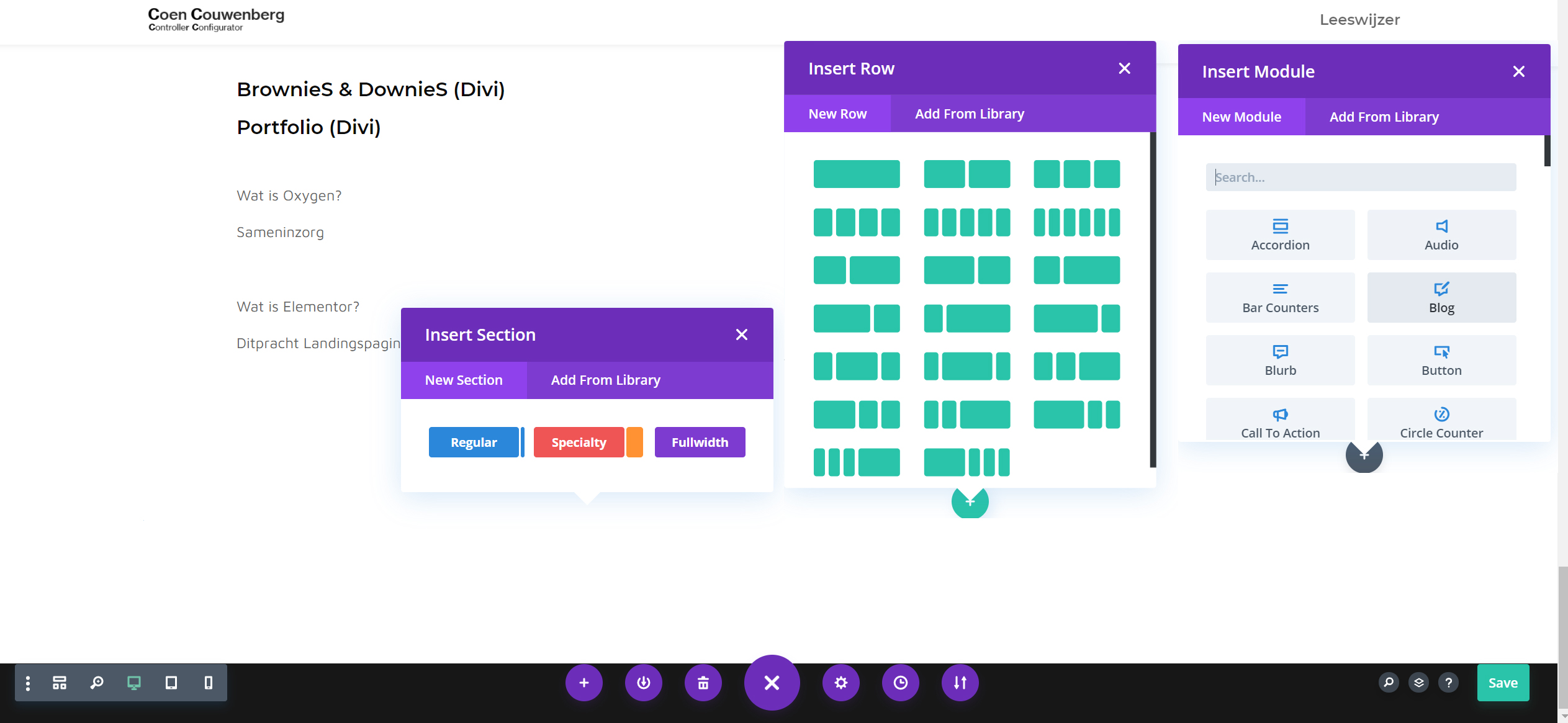Click the wireframe view icon in bottom toolbar

coord(60,683)
